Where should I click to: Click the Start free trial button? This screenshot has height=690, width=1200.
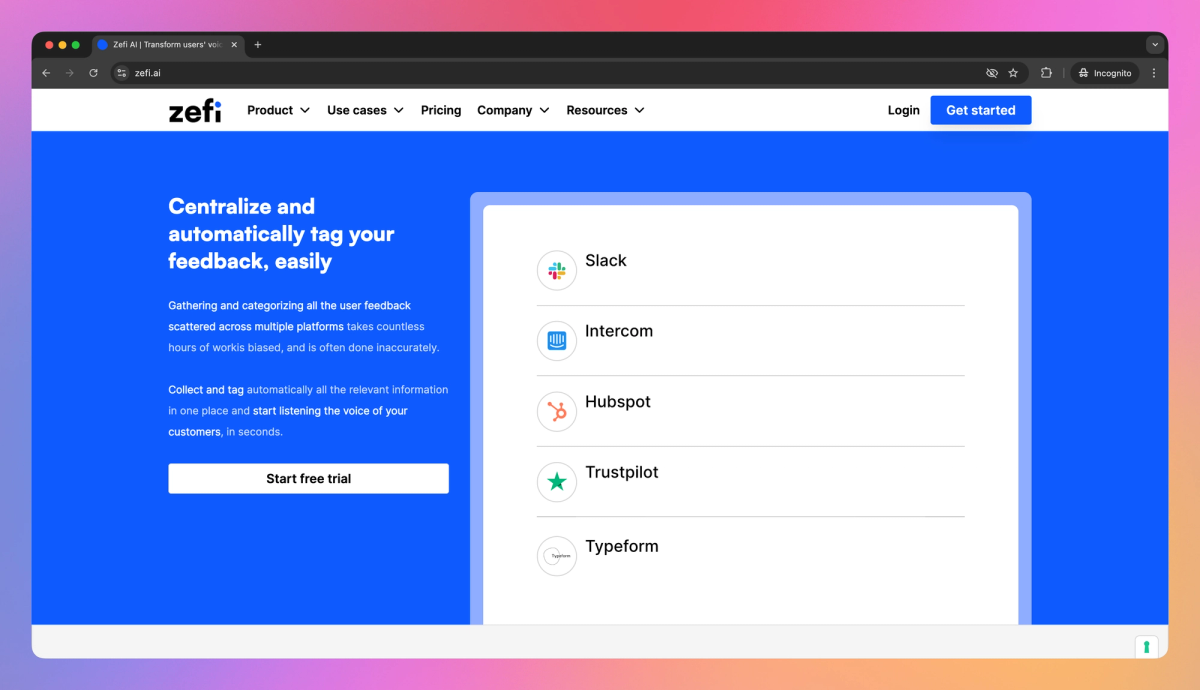[x=308, y=478]
